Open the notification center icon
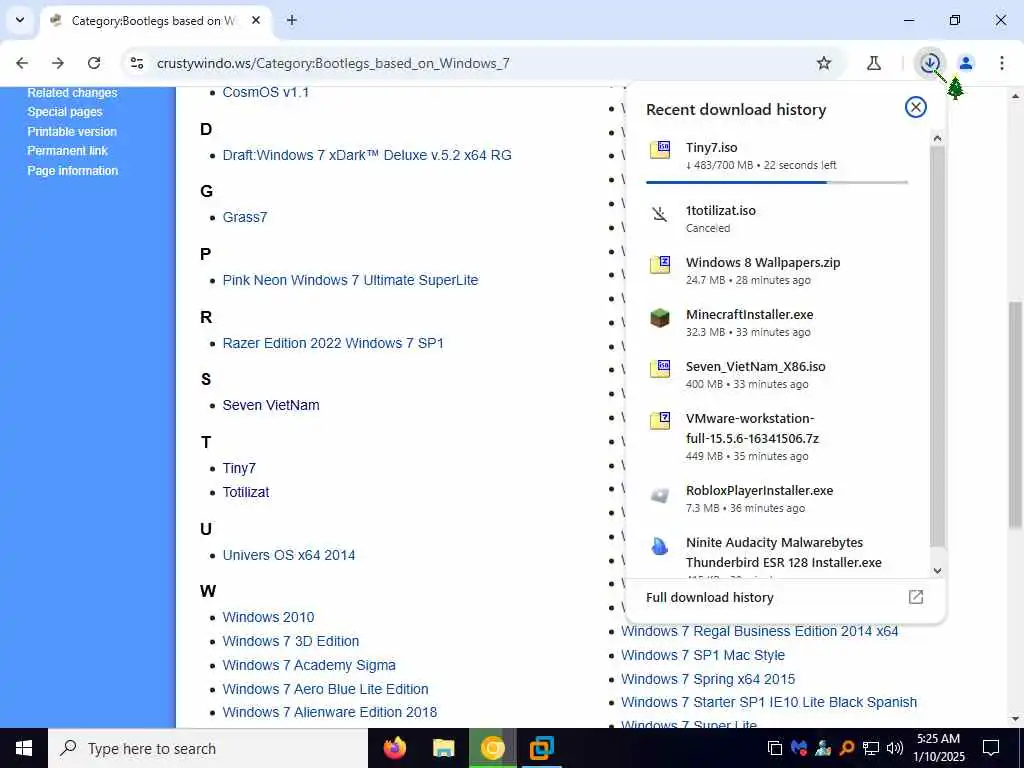 coord(991,748)
